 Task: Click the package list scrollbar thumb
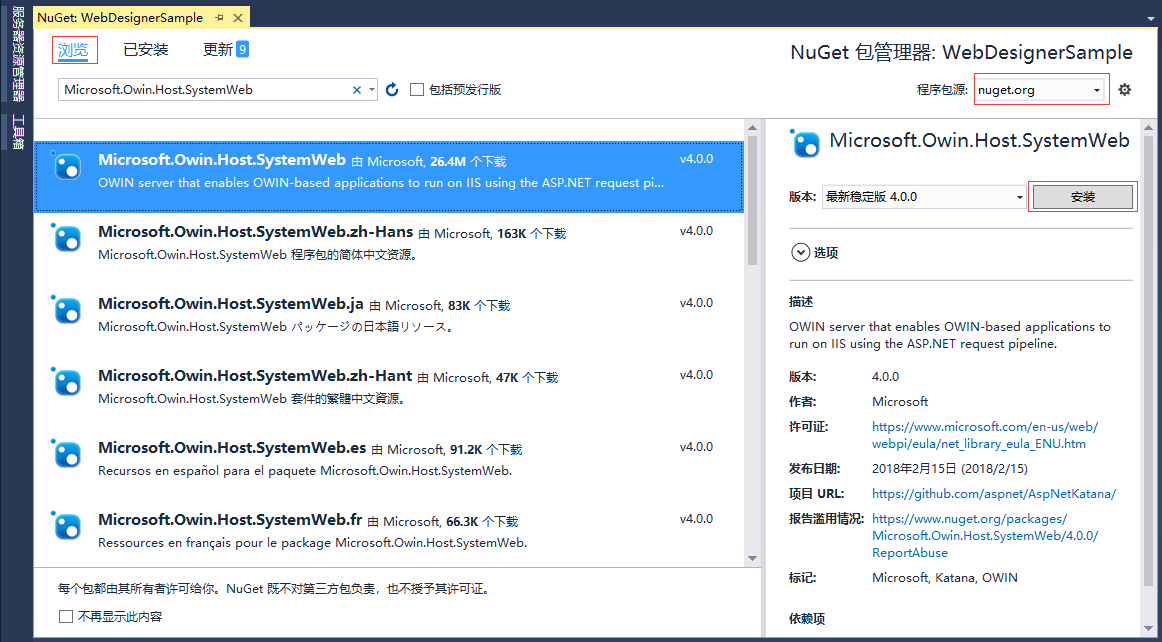pyautogui.click(x=752, y=202)
